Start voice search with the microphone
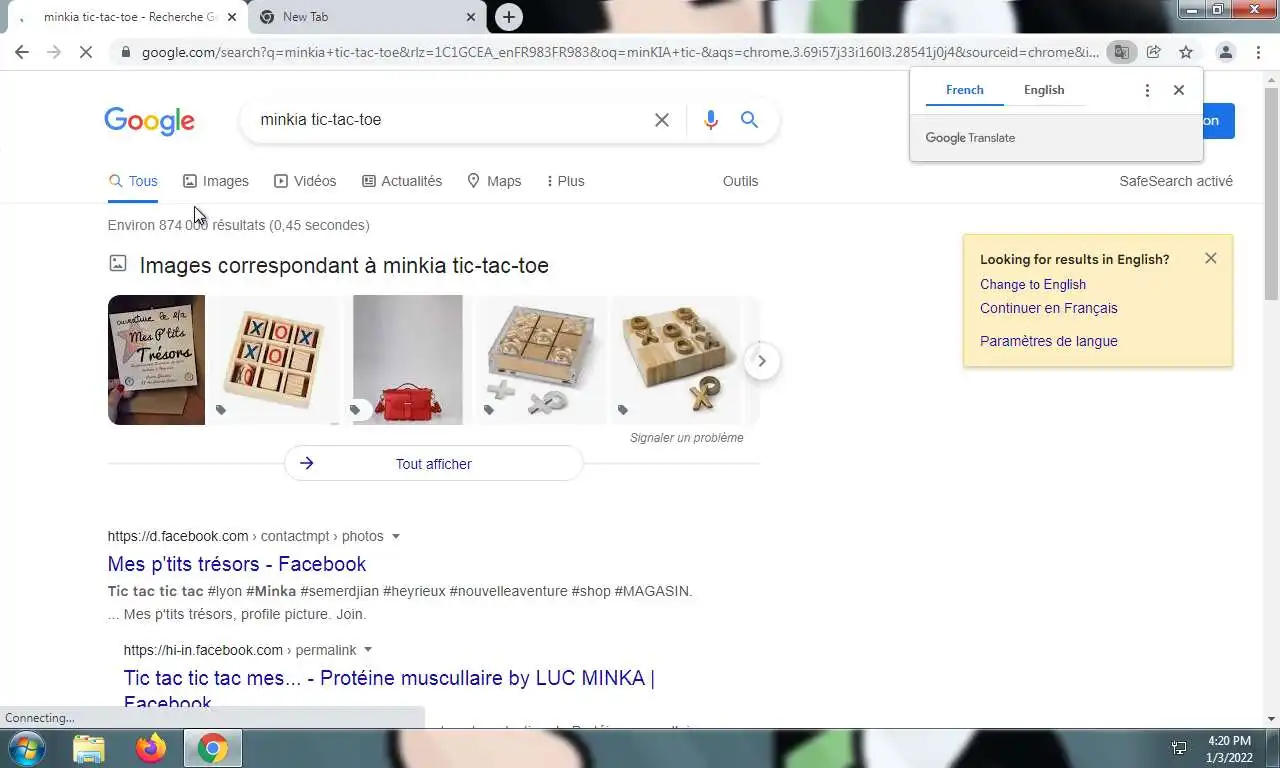 coord(711,120)
